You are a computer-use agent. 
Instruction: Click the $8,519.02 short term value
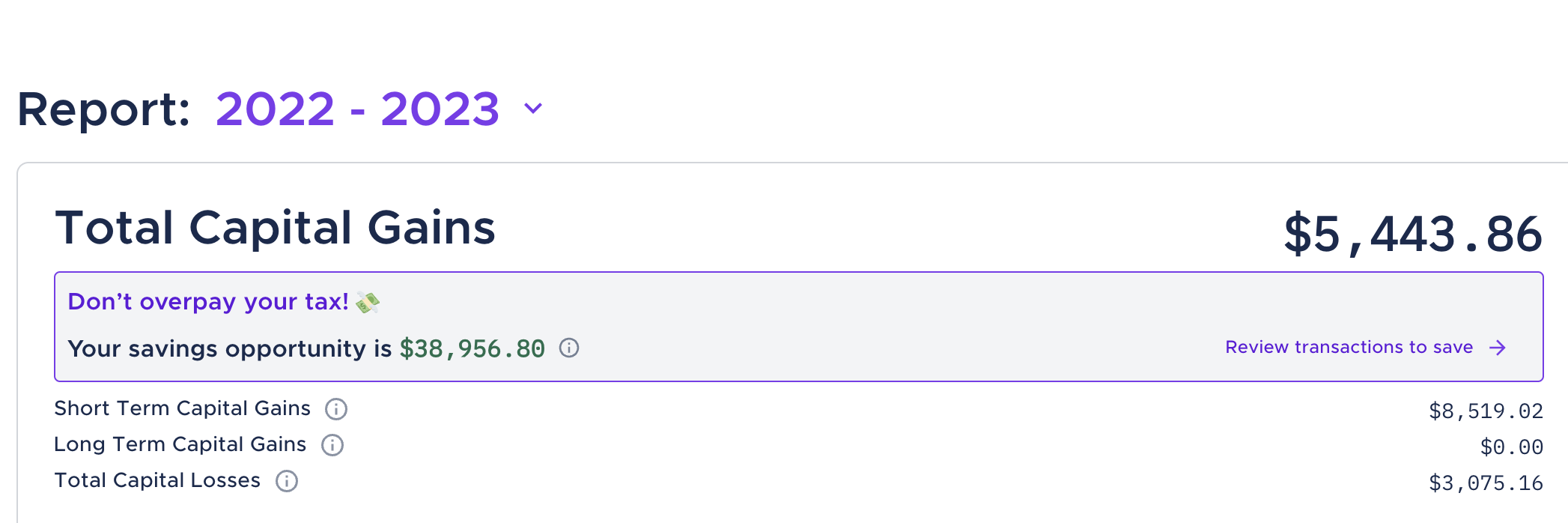[1486, 411]
